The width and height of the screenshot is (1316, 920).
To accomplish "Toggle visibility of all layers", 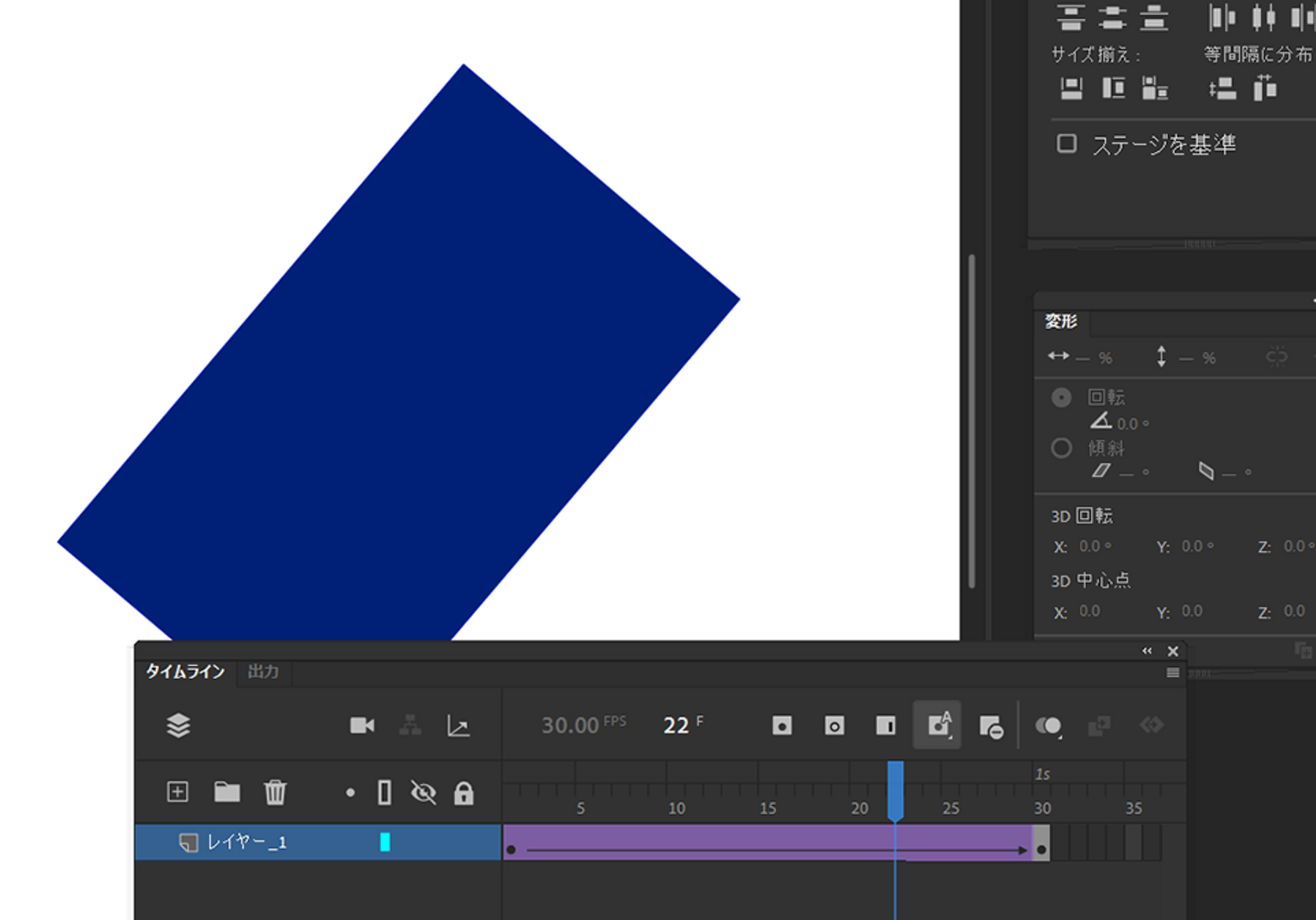I will [423, 792].
